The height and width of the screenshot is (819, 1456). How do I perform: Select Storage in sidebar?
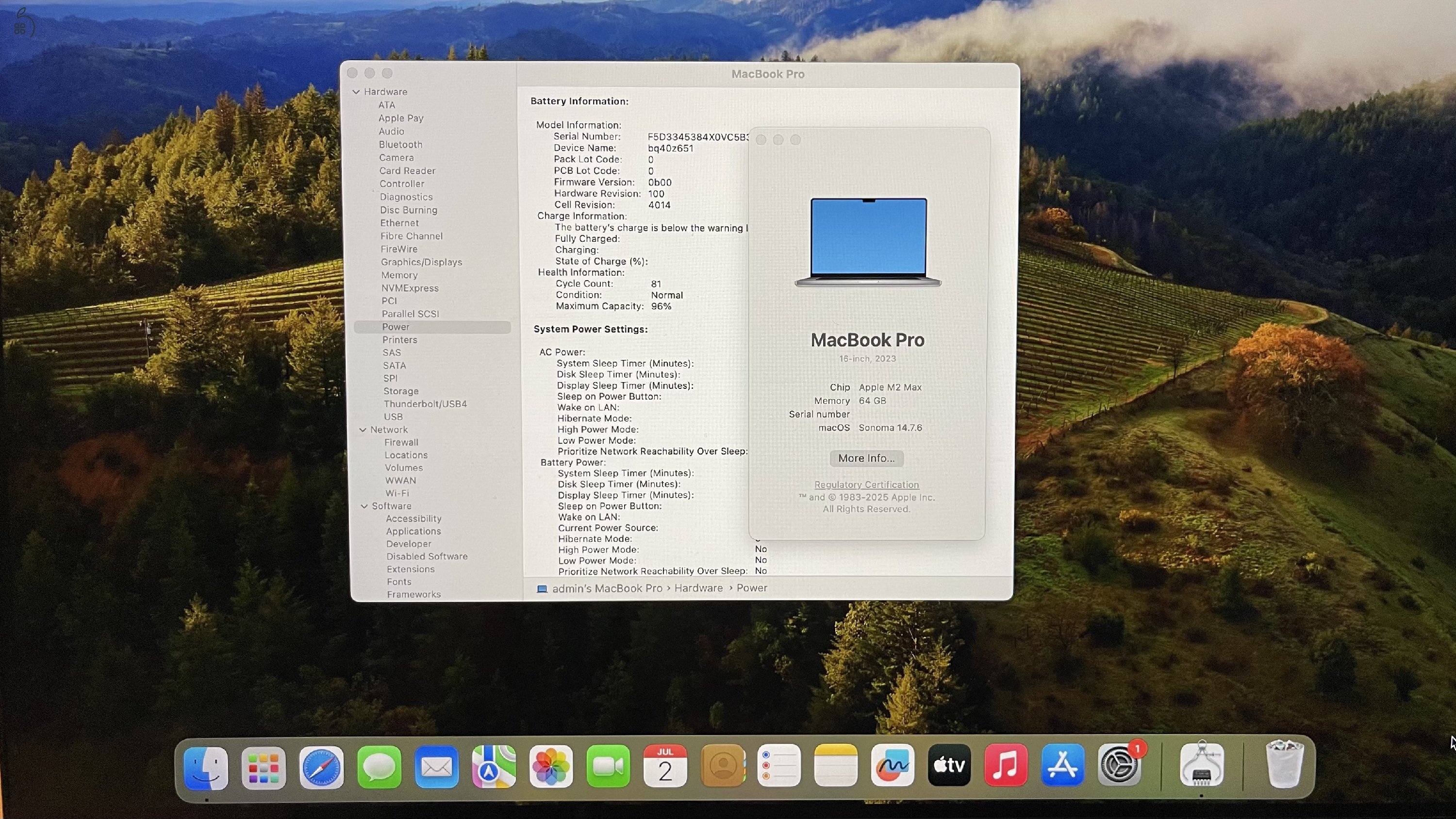[x=401, y=391]
